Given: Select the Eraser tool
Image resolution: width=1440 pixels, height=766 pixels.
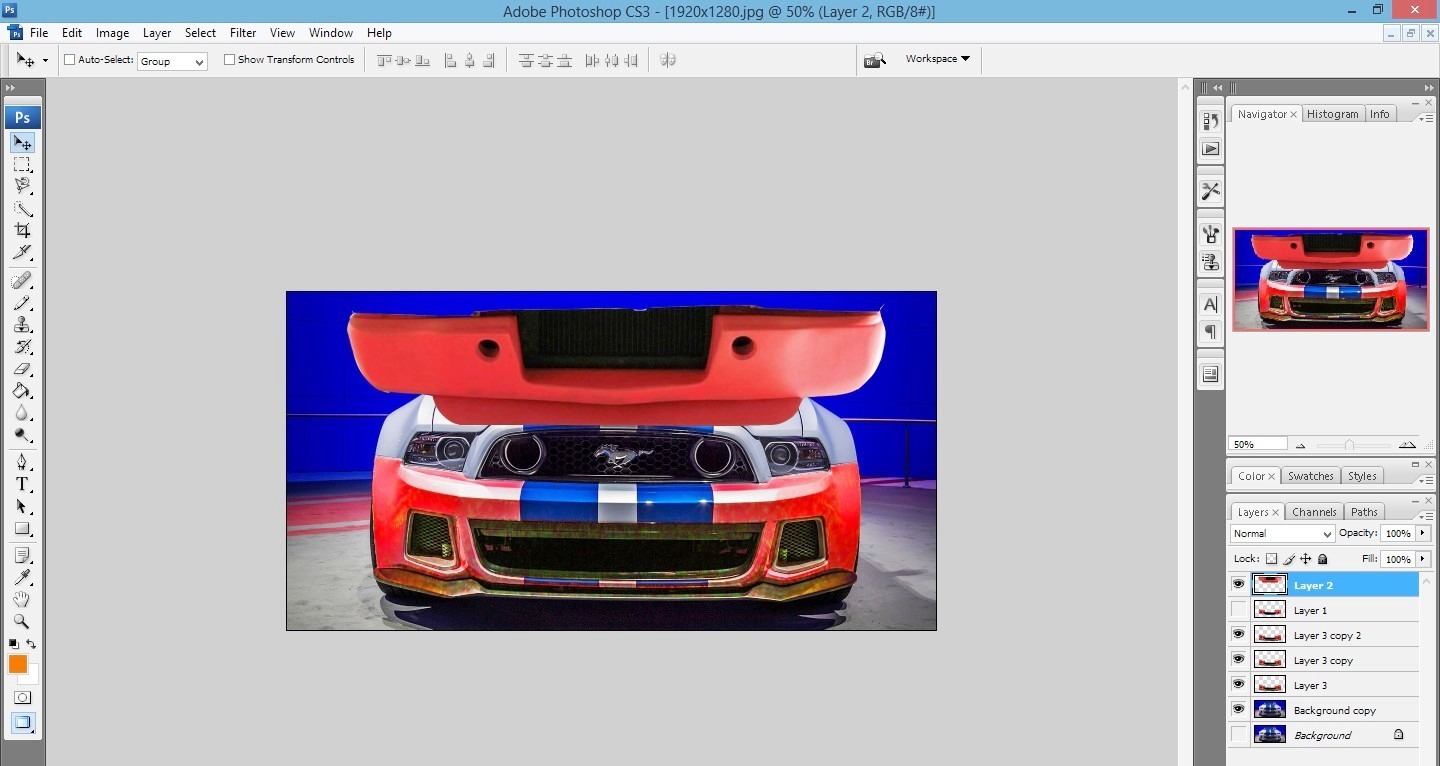Looking at the screenshot, I should click(22, 369).
